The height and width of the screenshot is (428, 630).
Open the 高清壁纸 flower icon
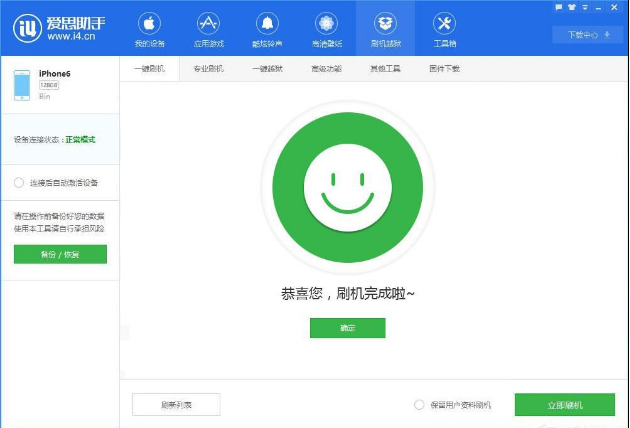(x=326, y=24)
